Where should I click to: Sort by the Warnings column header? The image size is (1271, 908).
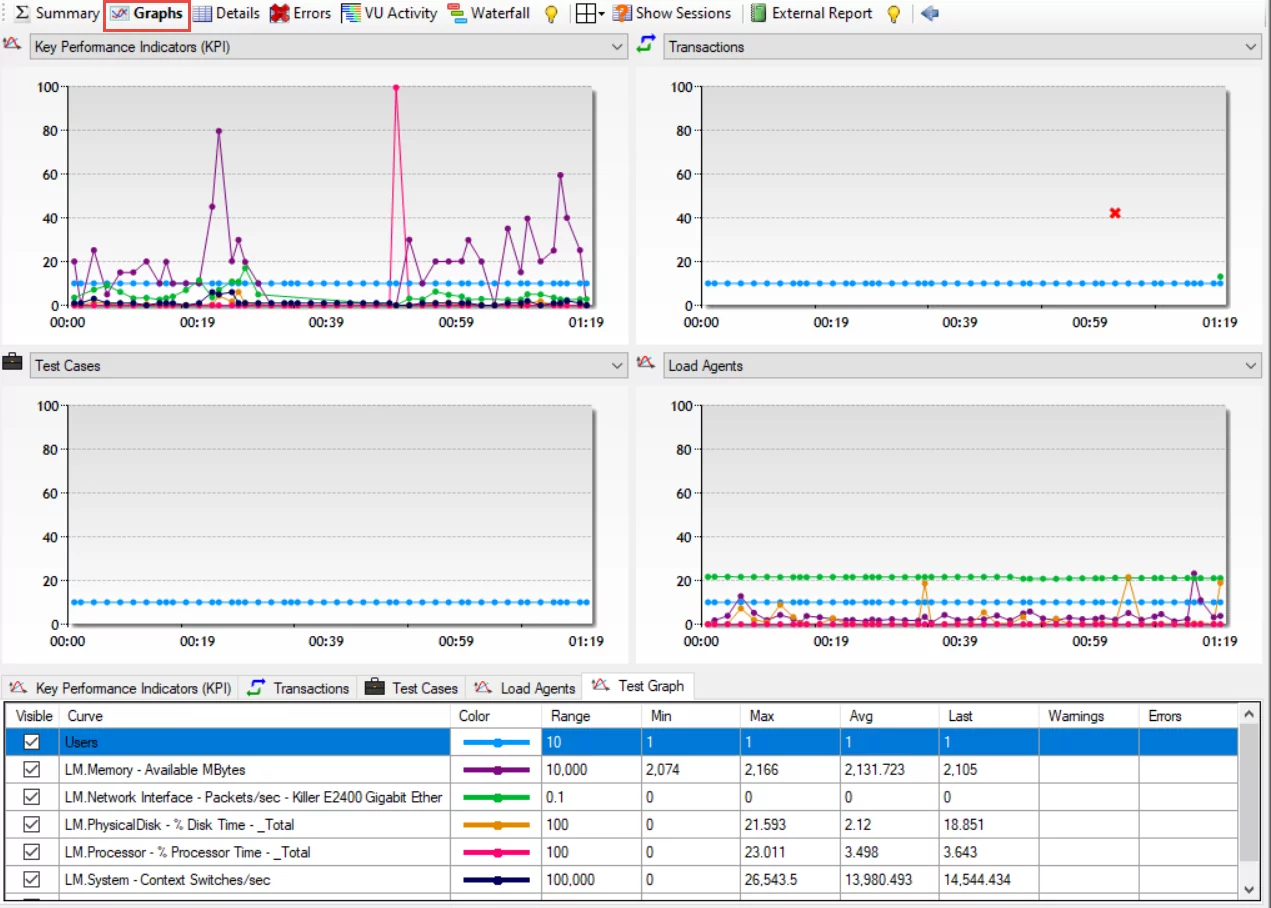(x=1089, y=716)
